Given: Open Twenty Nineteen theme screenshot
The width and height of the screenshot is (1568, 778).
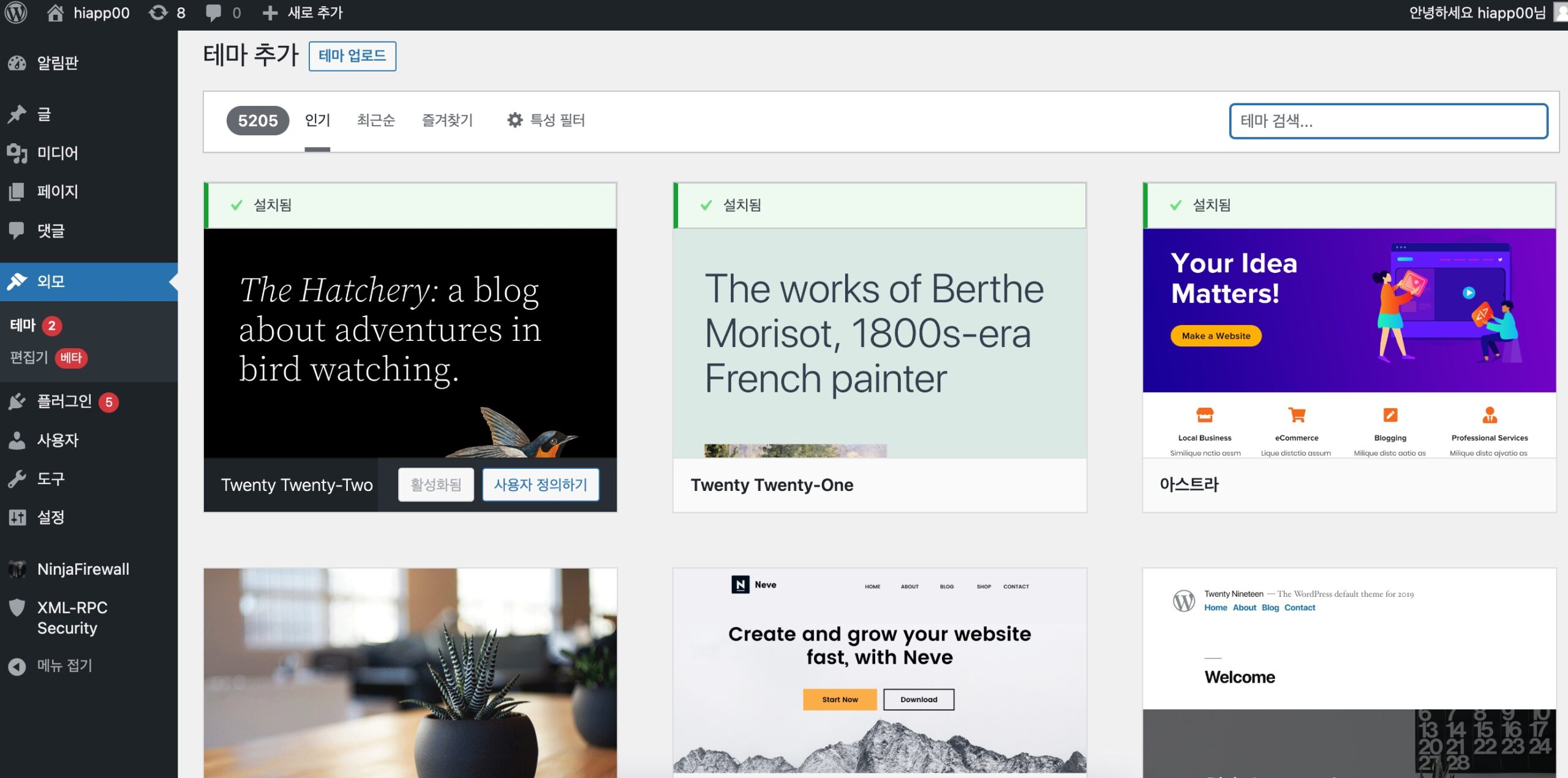Looking at the screenshot, I should pyautogui.click(x=1349, y=672).
